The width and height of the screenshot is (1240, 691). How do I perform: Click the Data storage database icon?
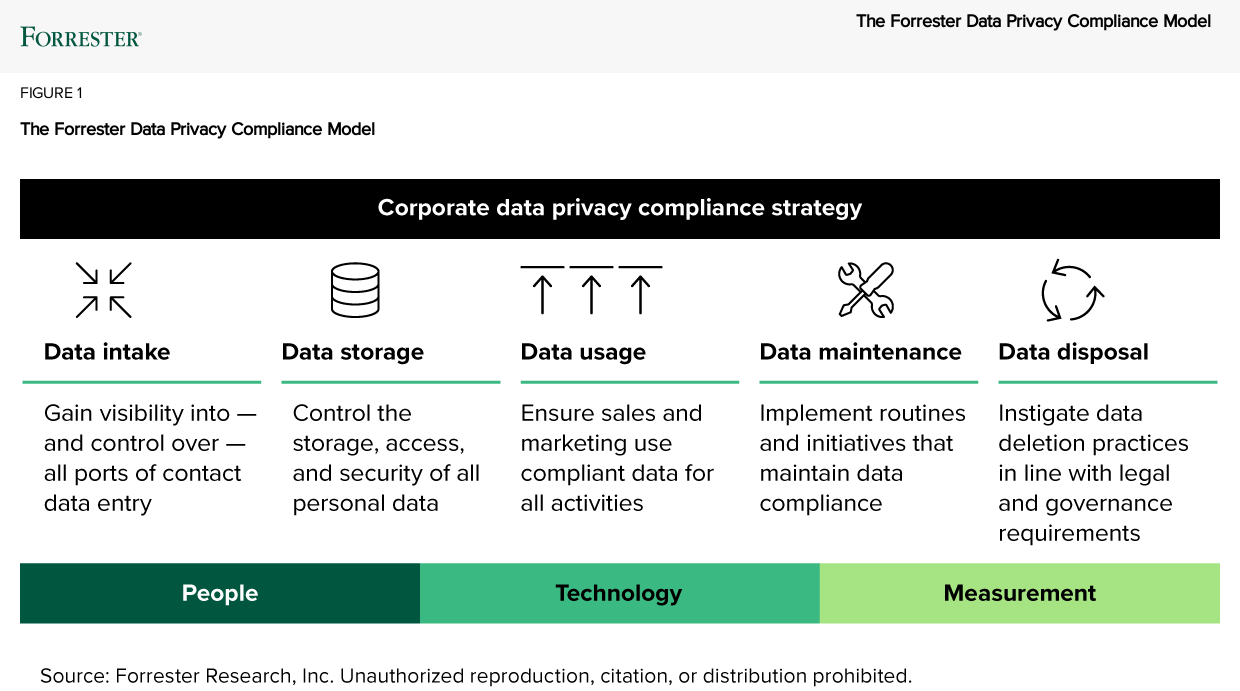(355, 290)
